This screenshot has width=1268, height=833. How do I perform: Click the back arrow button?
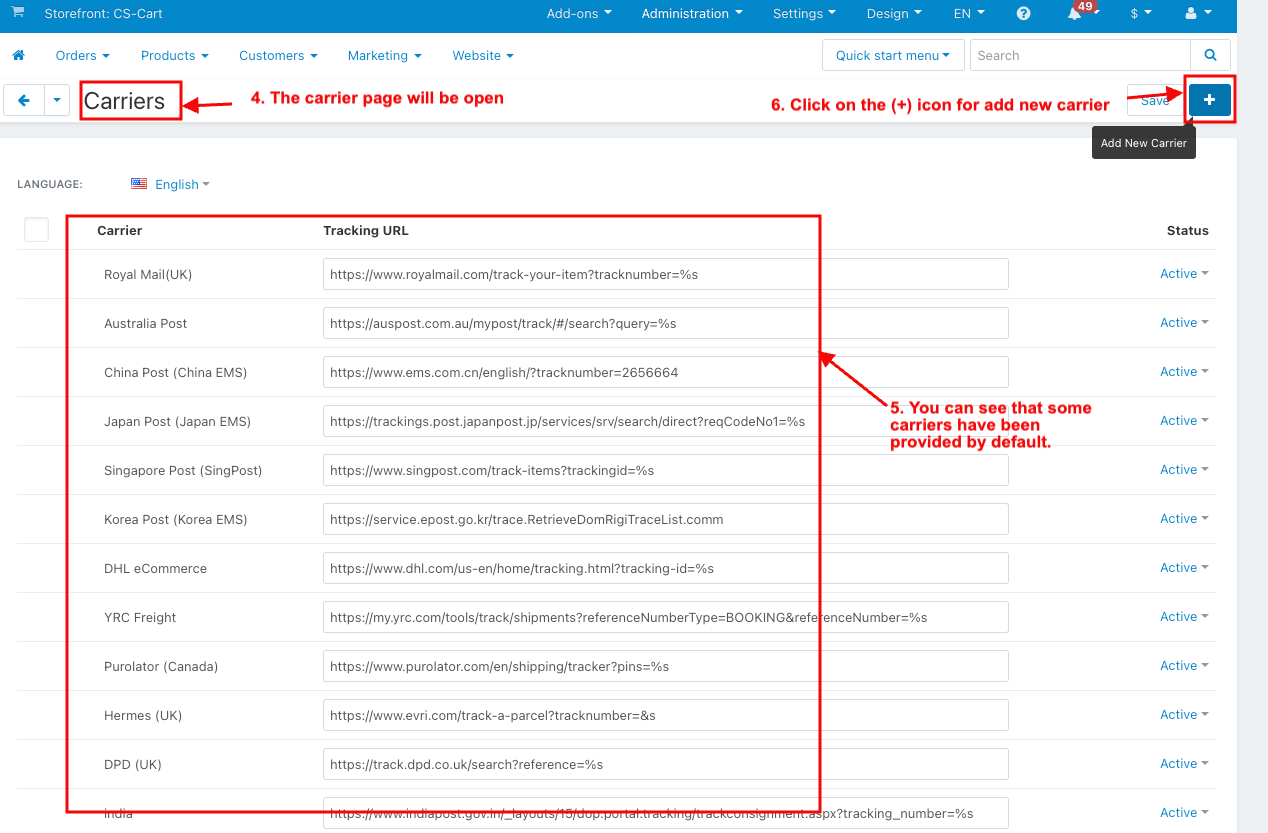coord(24,100)
